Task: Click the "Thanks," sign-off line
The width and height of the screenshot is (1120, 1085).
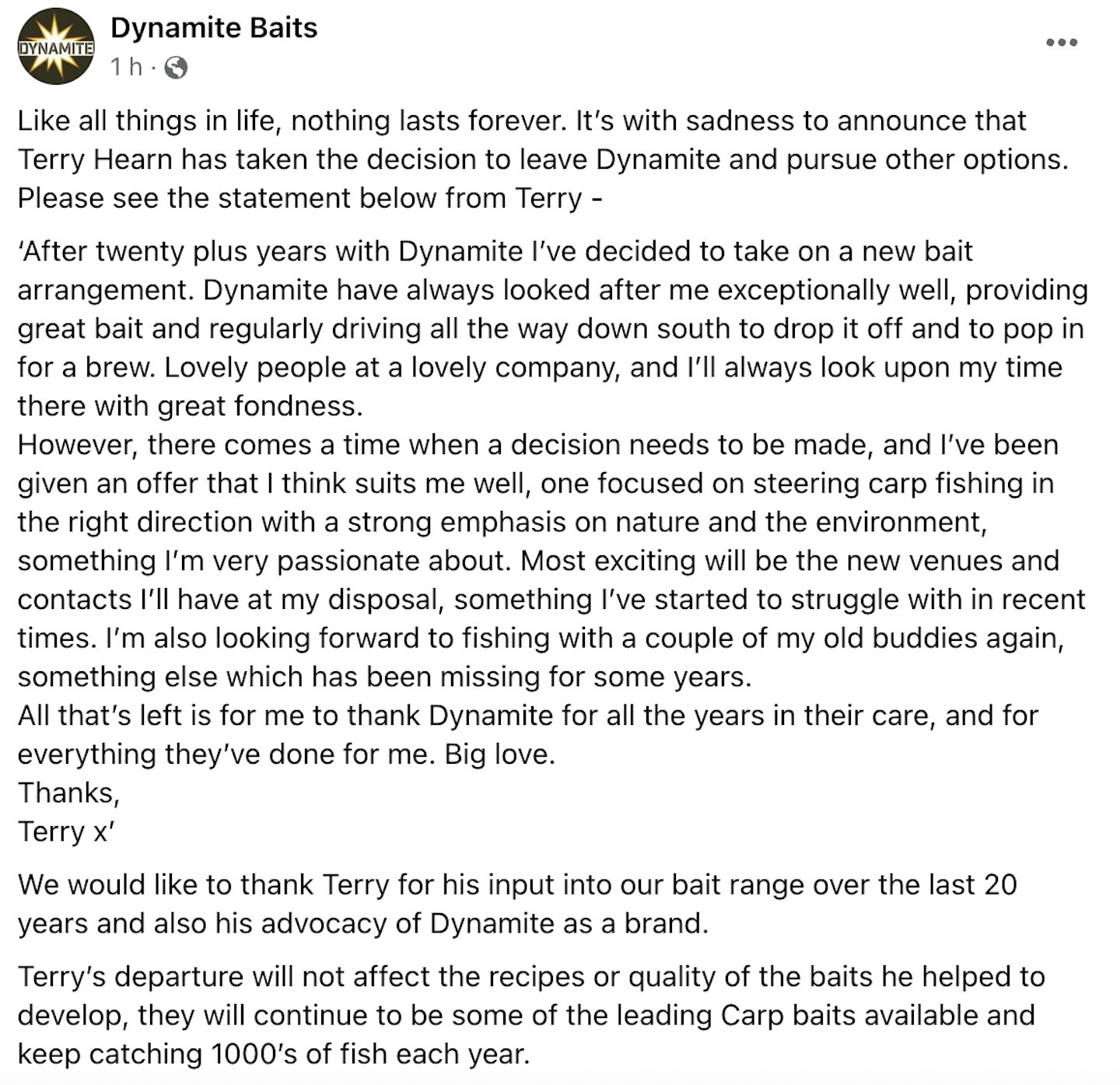Action: pos(68,793)
